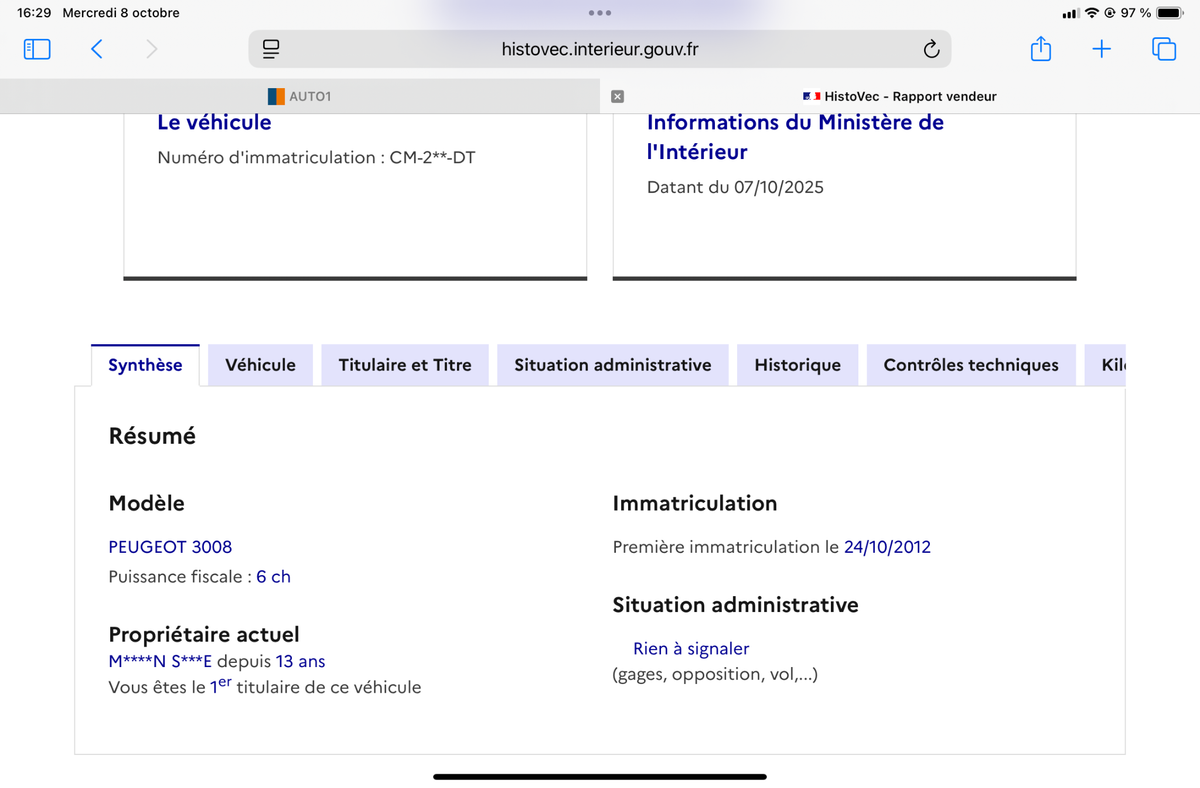Tap the iPad home indicator bar
The height and width of the screenshot is (788, 1200).
point(600,777)
